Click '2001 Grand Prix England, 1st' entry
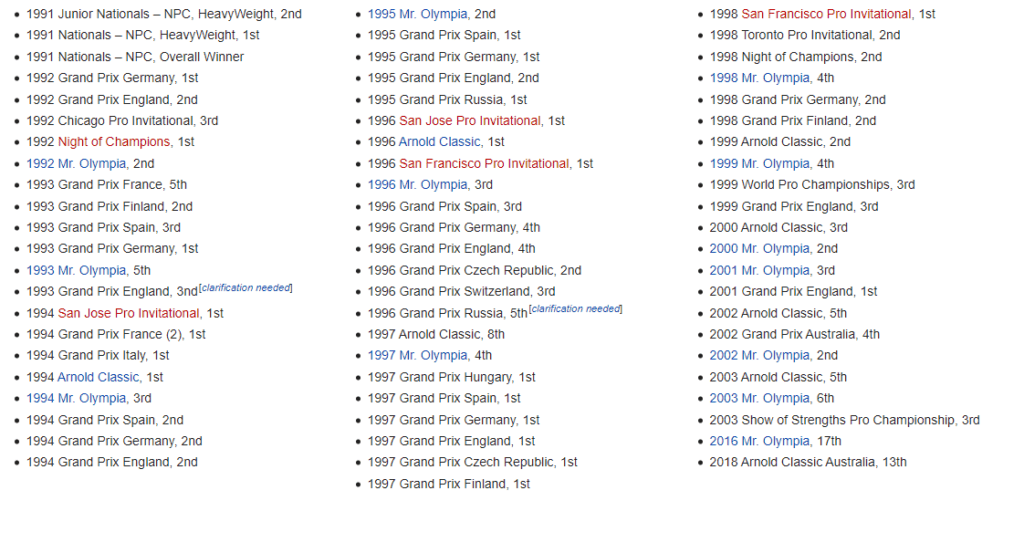This screenshot has width=1024, height=553. [x=793, y=291]
